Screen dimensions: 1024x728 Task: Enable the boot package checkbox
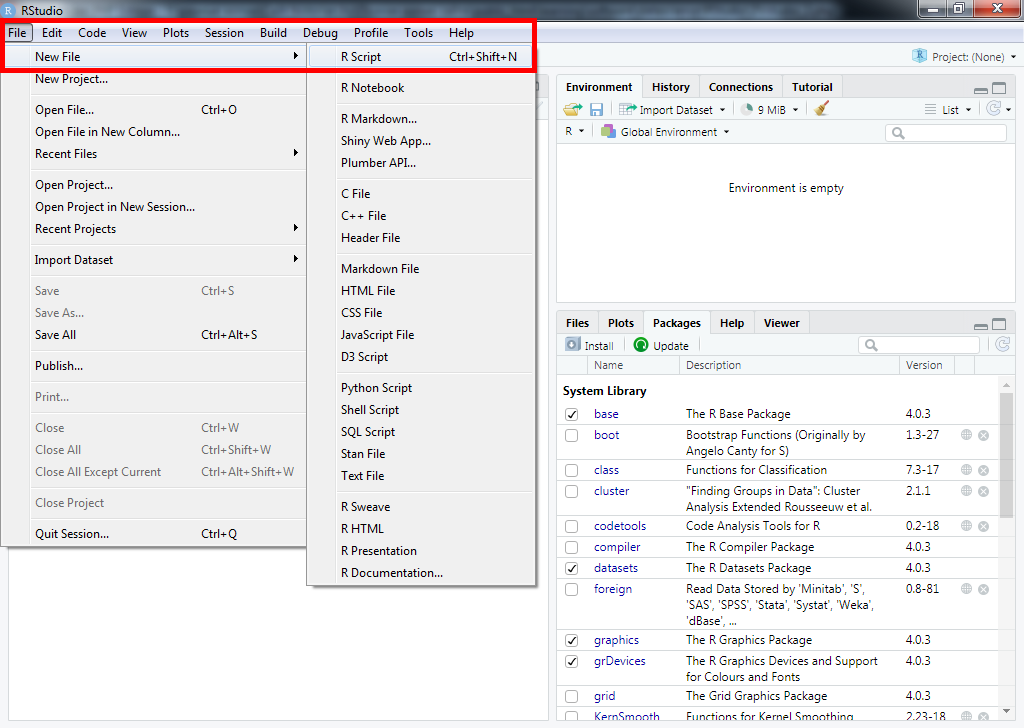coord(572,436)
